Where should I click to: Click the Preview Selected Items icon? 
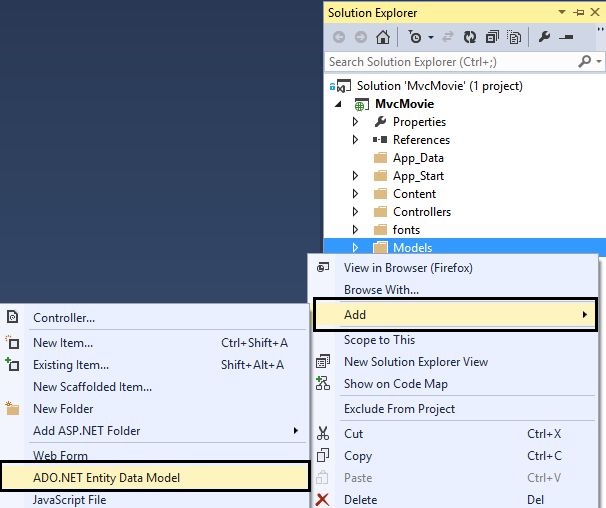click(566, 37)
